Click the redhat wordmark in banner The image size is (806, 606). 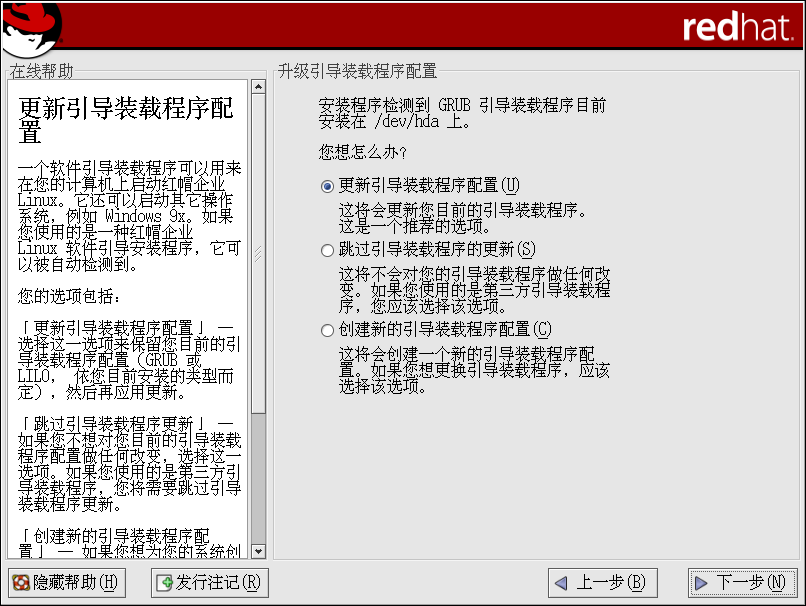[x=738, y=27]
